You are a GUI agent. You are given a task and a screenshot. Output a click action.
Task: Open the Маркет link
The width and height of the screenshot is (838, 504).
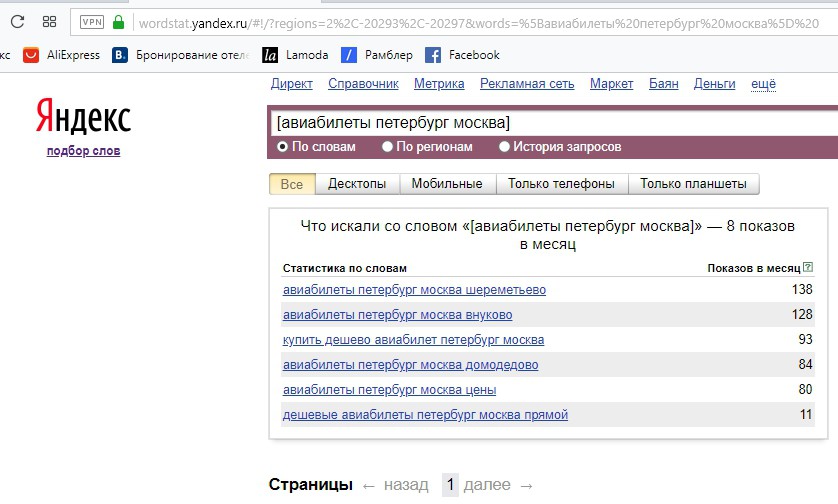coord(611,84)
